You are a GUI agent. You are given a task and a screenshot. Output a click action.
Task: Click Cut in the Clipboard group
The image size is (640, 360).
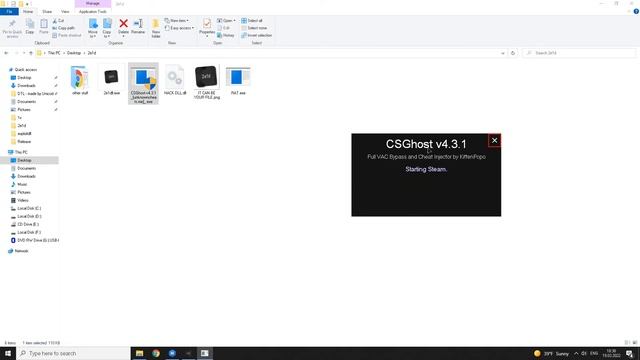pyautogui.click(x=58, y=20)
